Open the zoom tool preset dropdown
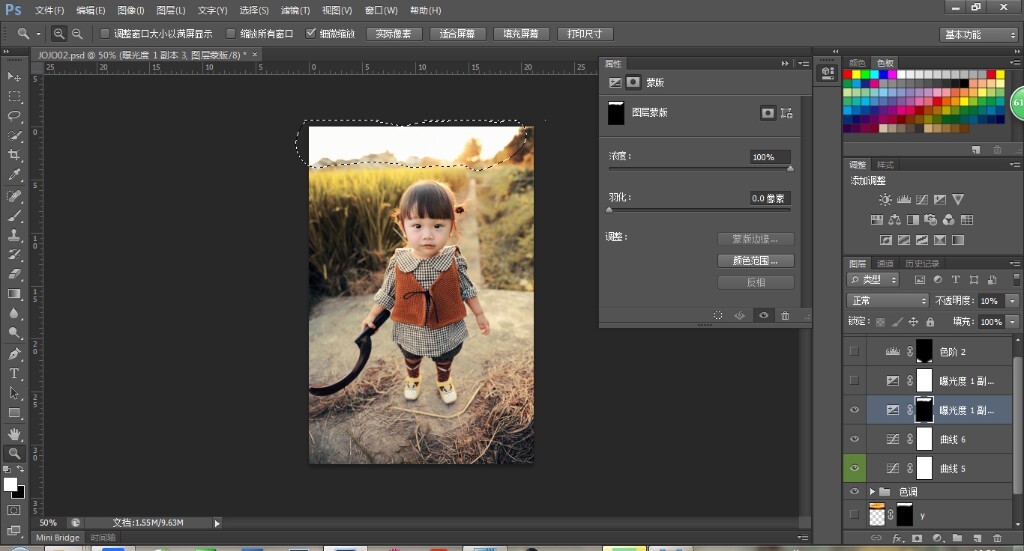 pos(39,34)
